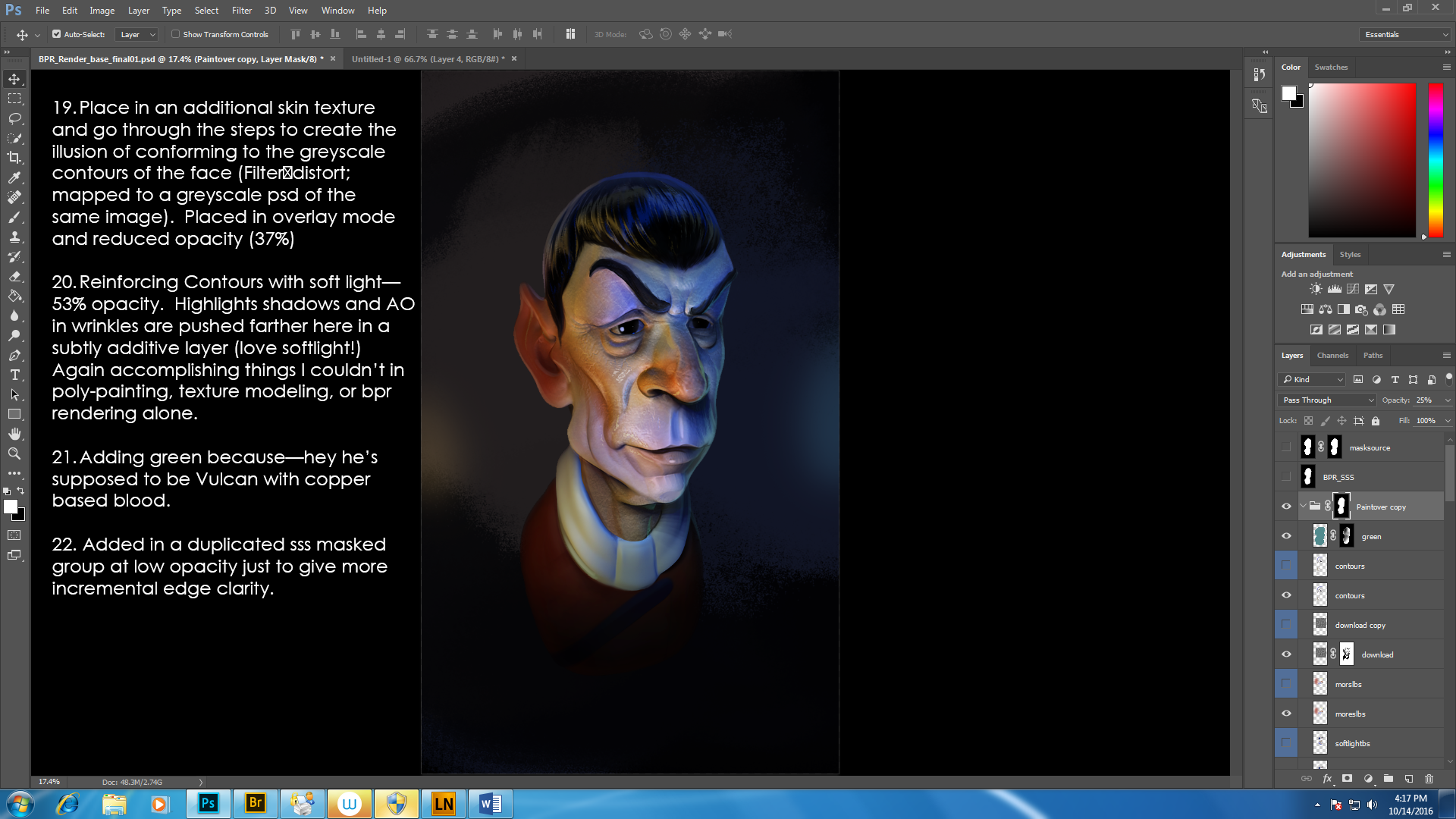Click the Delete layer trash icon
Viewport: 1456px width, 819px height.
coord(1429,779)
